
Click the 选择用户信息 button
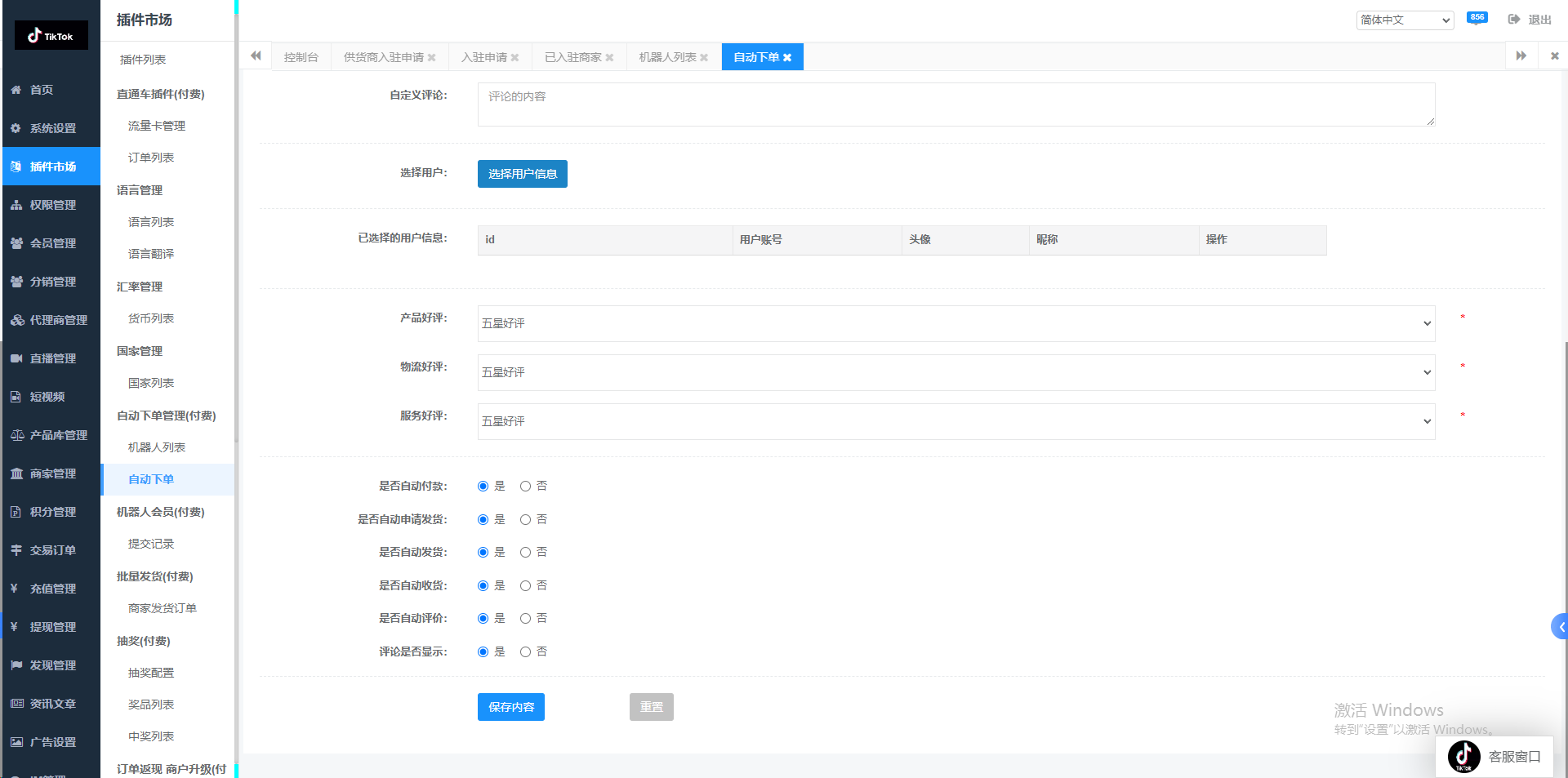click(x=522, y=174)
